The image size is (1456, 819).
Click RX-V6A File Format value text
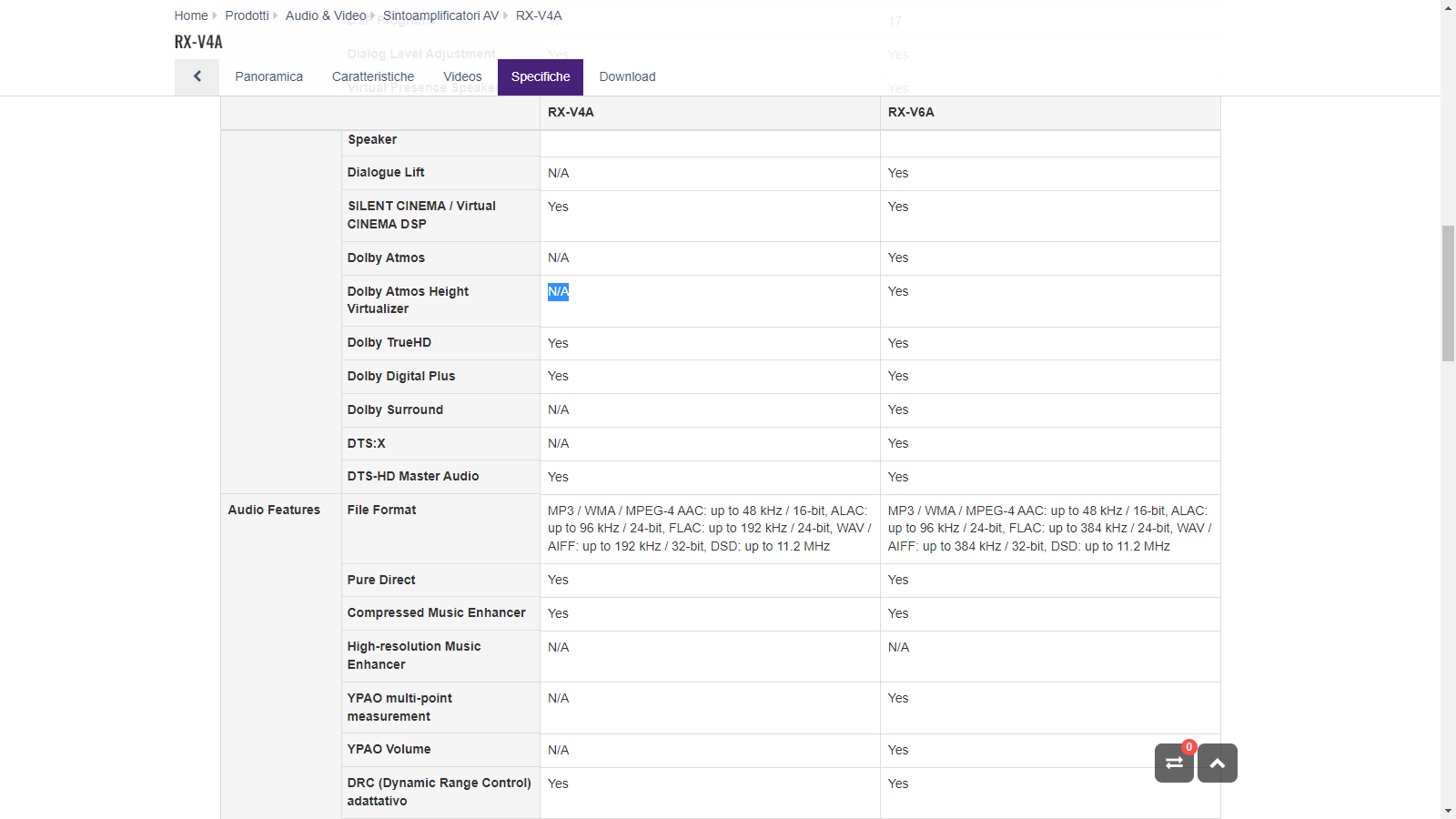(1050, 529)
